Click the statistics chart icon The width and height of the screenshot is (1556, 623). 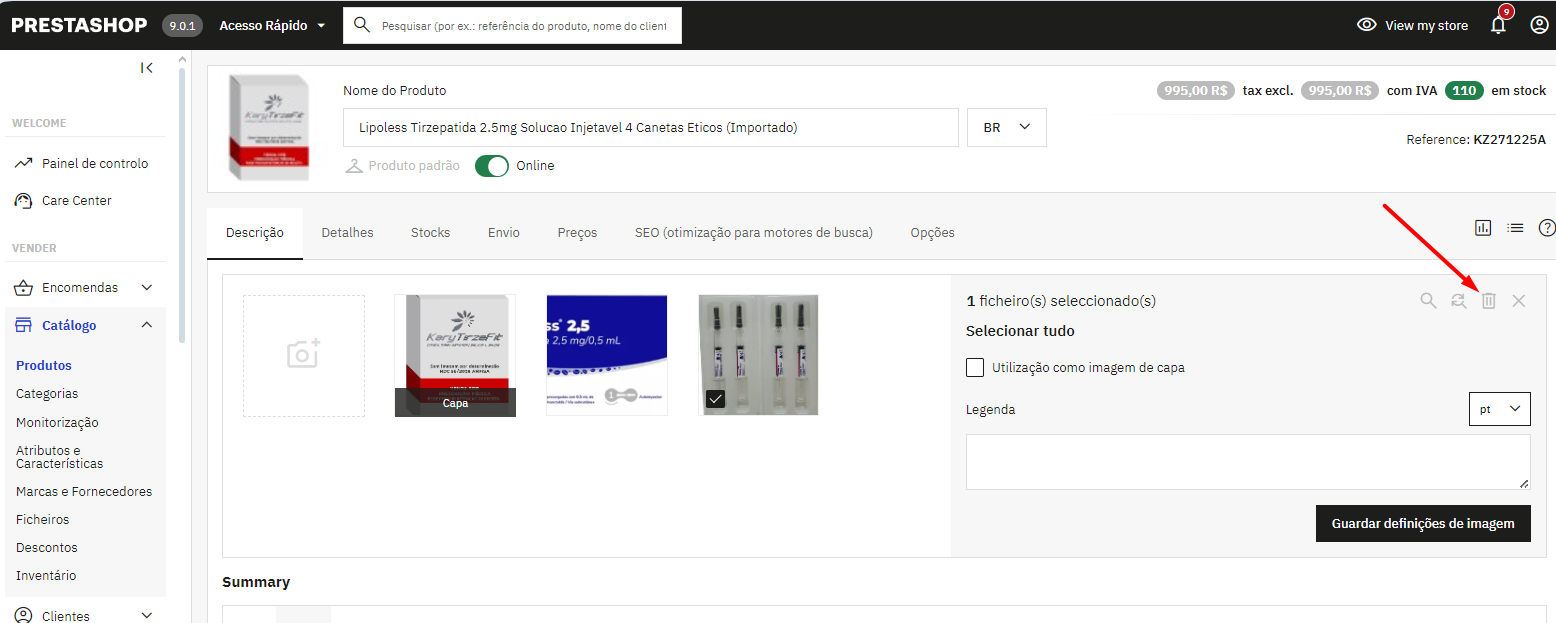(x=1483, y=228)
